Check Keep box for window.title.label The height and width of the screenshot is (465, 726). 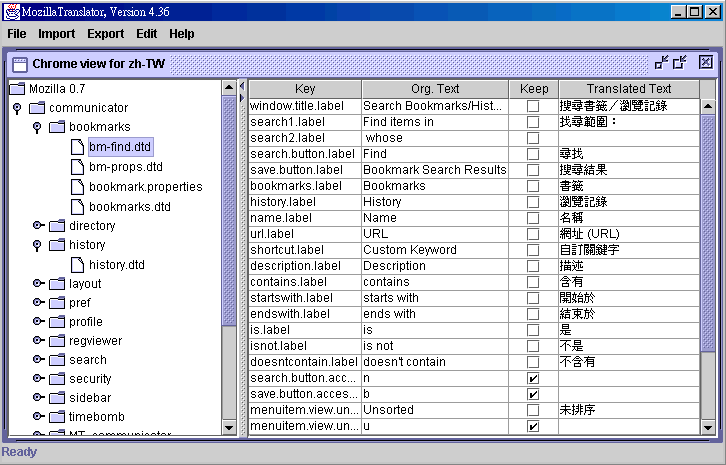tap(533, 106)
